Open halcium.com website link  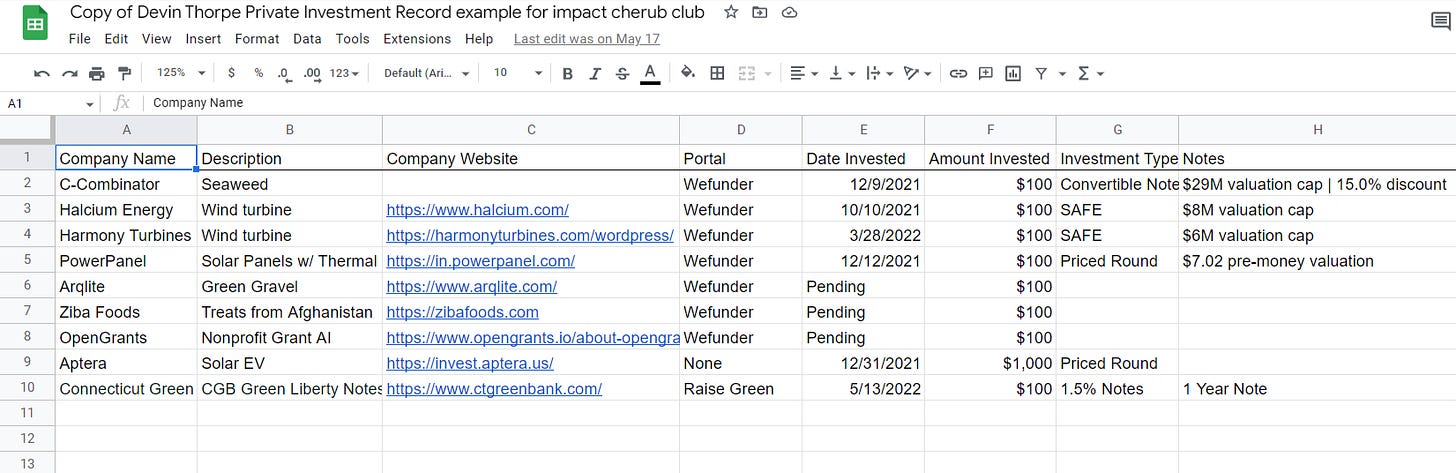pos(477,210)
